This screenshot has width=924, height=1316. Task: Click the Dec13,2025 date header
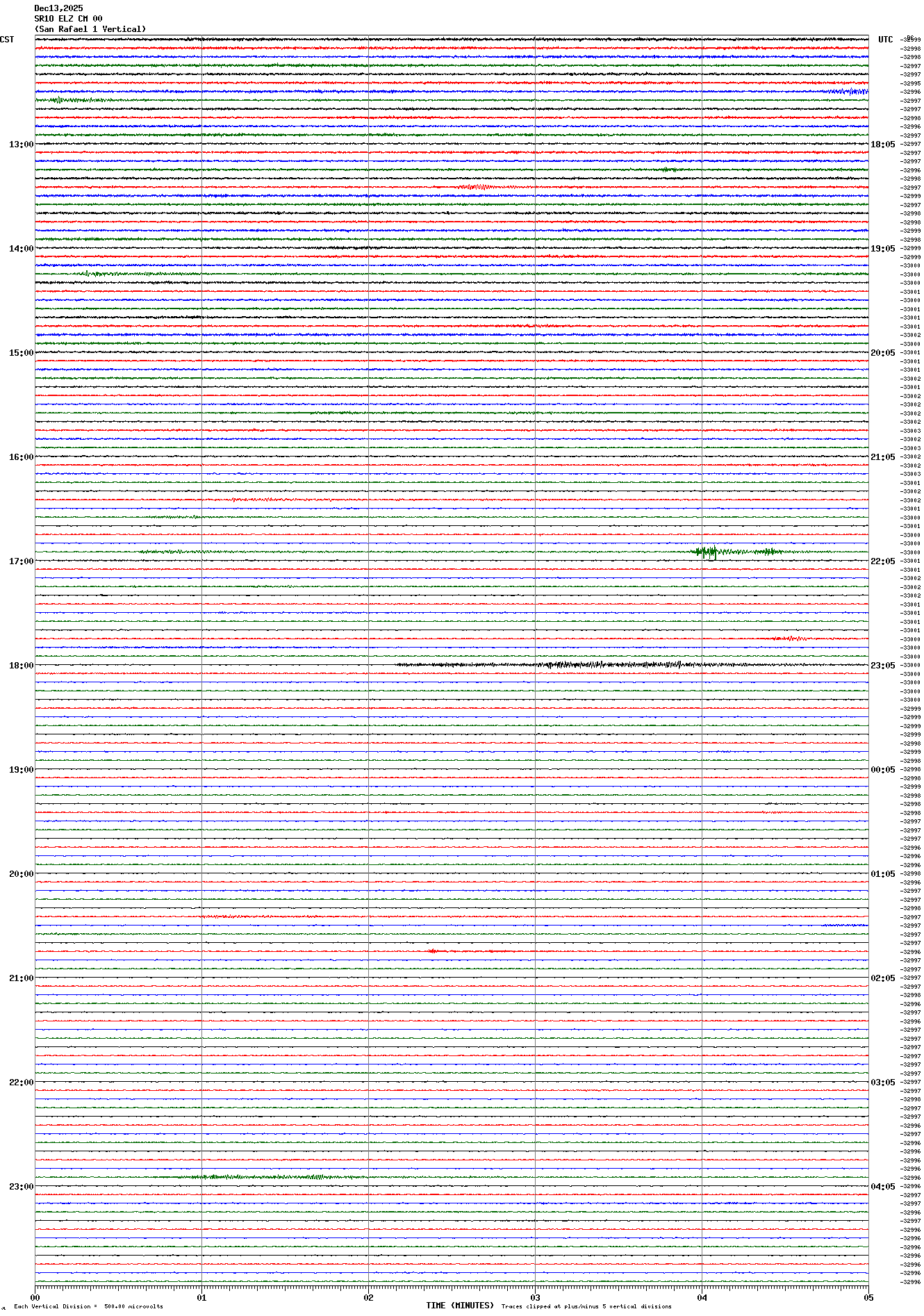(58, 8)
